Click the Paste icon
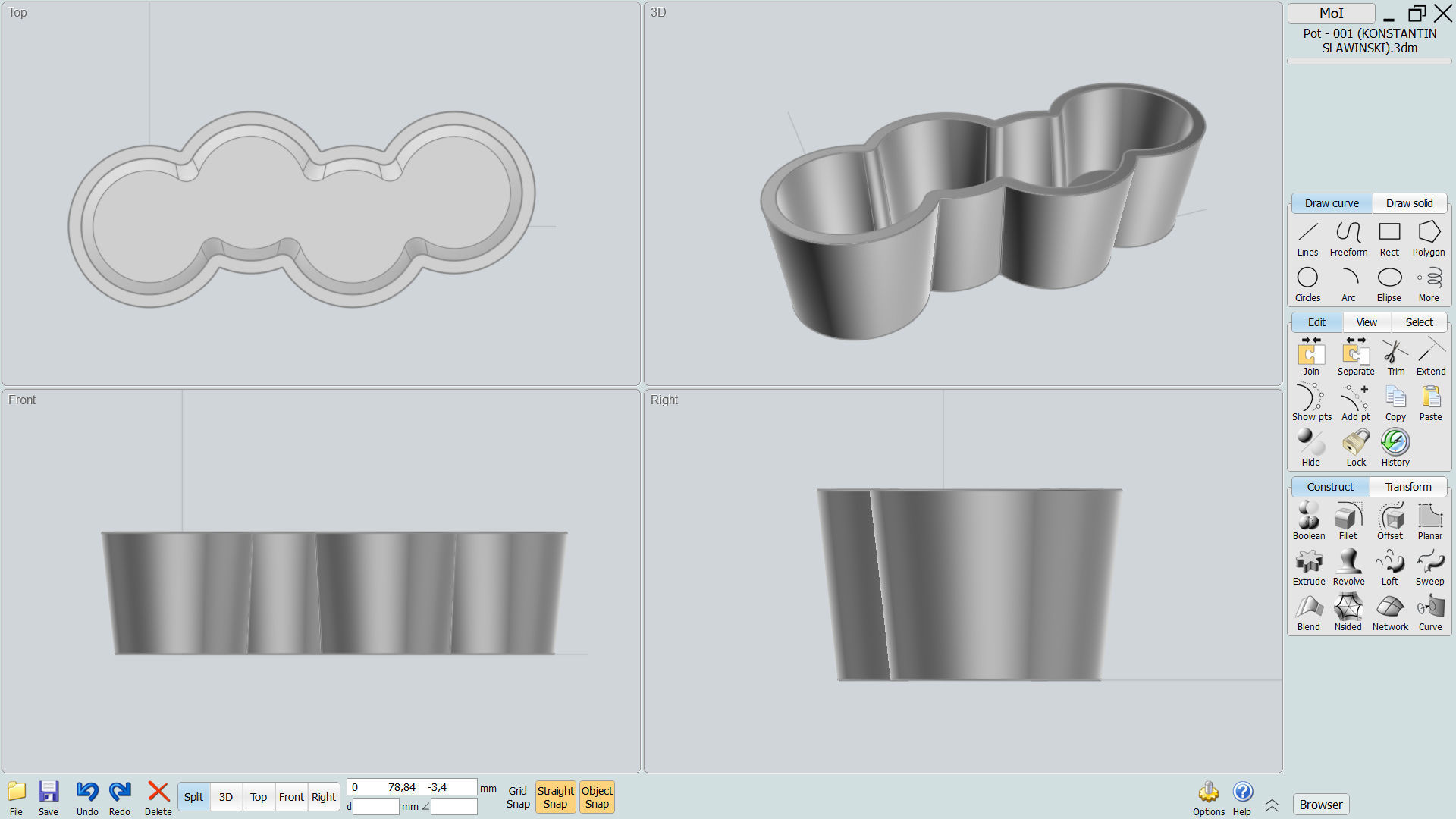The width and height of the screenshot is (1456, 819). click(1431, 403)
